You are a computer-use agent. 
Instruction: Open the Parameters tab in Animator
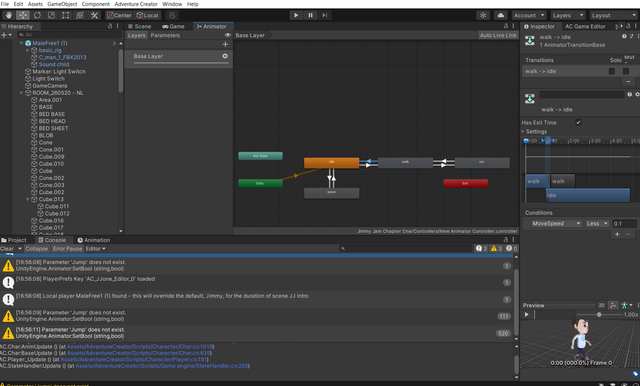(x=165, y=35)
